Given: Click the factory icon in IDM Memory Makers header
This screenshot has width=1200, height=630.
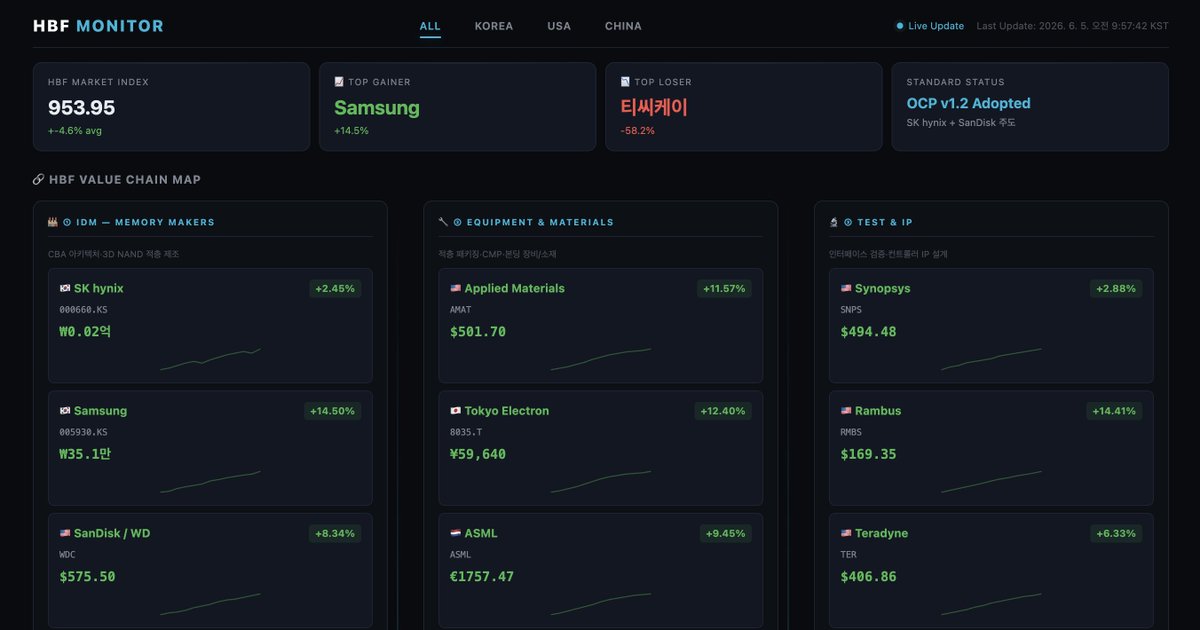Looking at the screenshot, I should (x=53, y=222).
